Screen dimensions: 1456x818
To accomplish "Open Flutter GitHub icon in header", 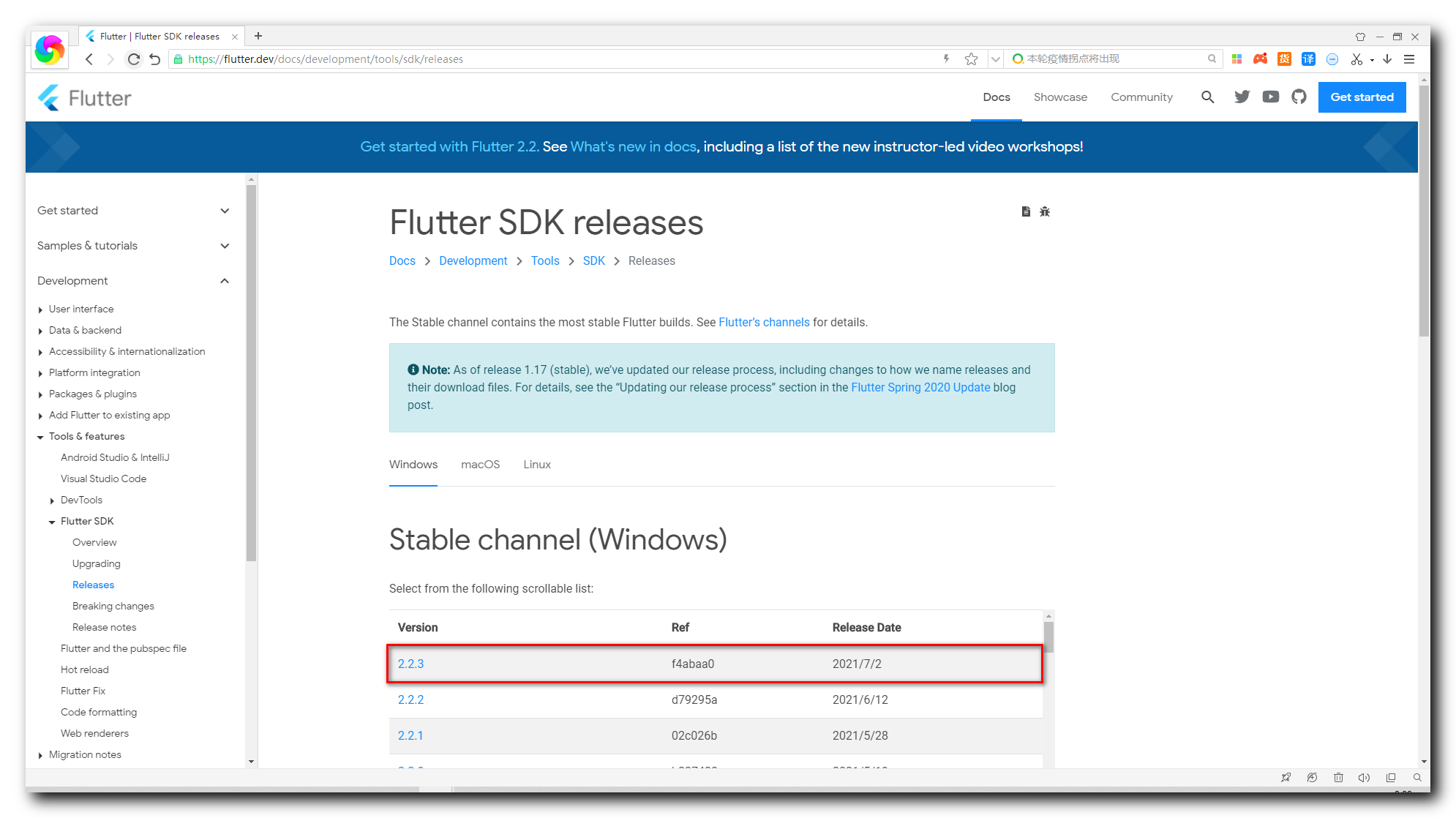I will (1299, 97).
